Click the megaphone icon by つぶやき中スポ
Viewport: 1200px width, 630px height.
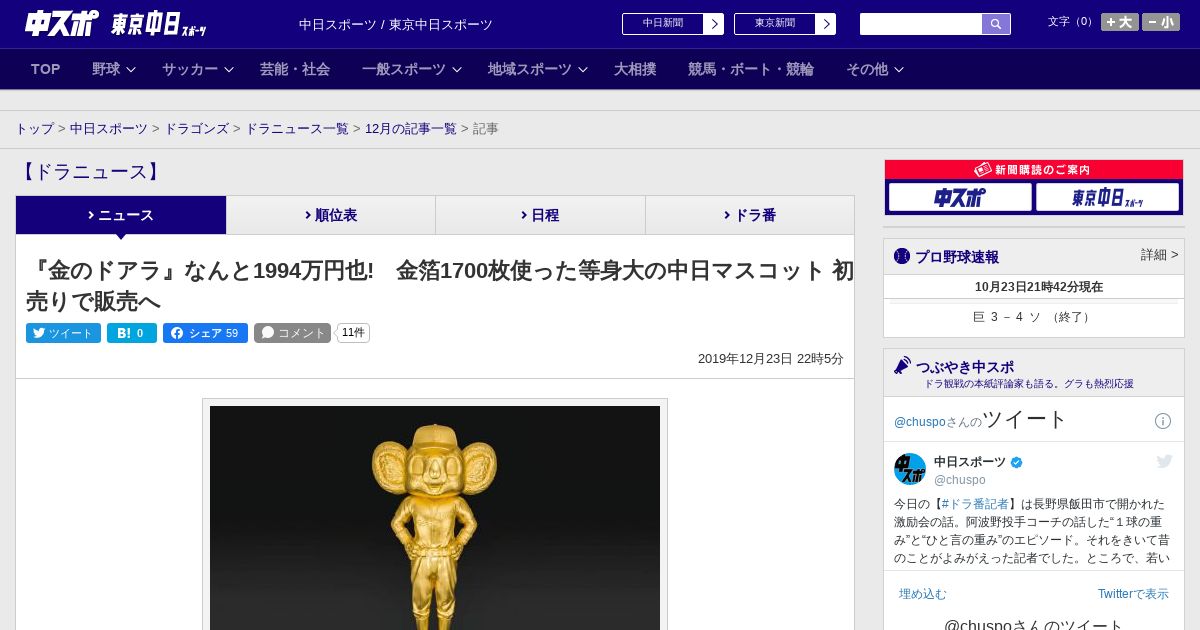(x=902, y=365)
